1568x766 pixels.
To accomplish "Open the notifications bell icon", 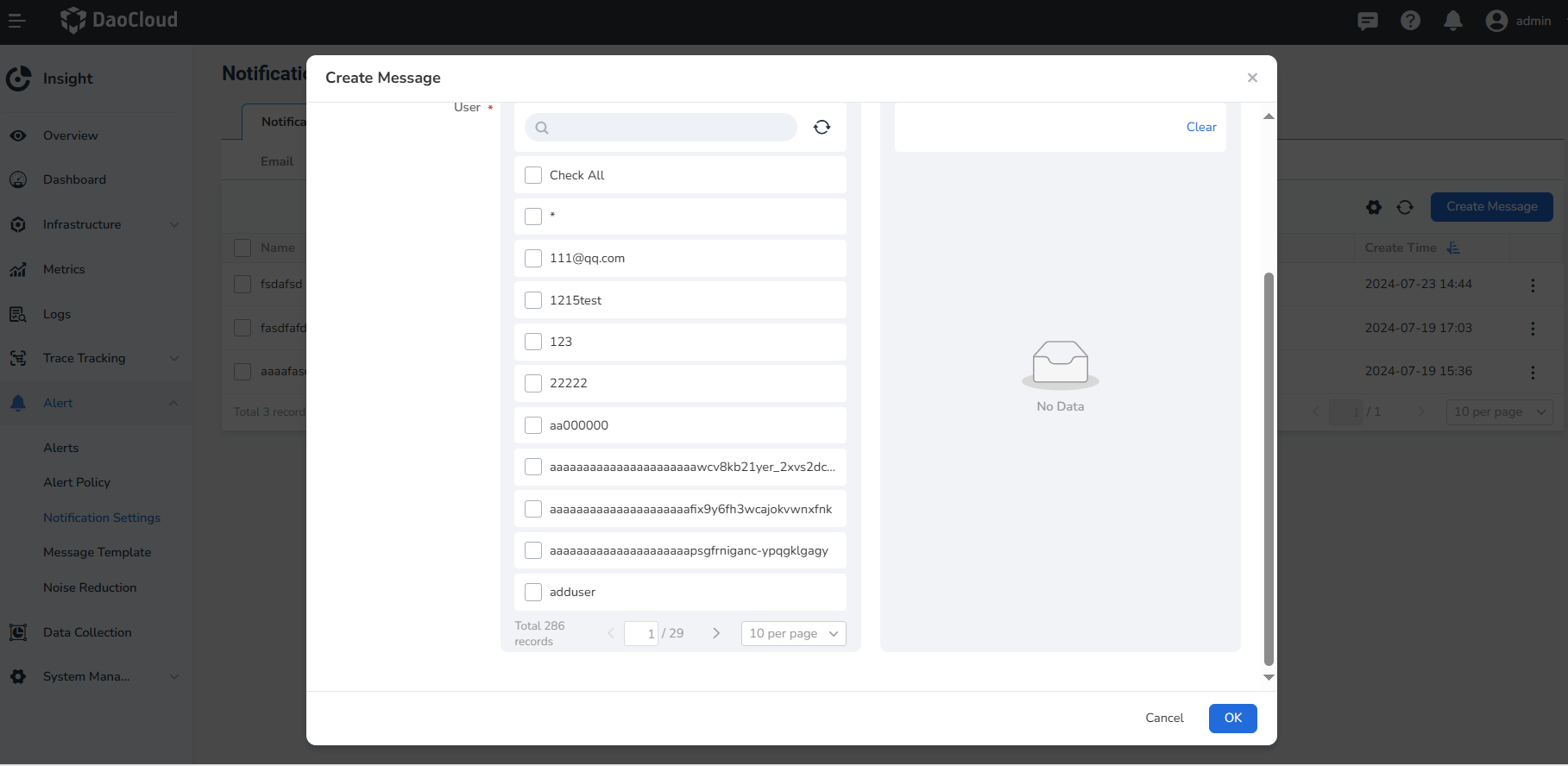I will click(x=1453, y=21).
